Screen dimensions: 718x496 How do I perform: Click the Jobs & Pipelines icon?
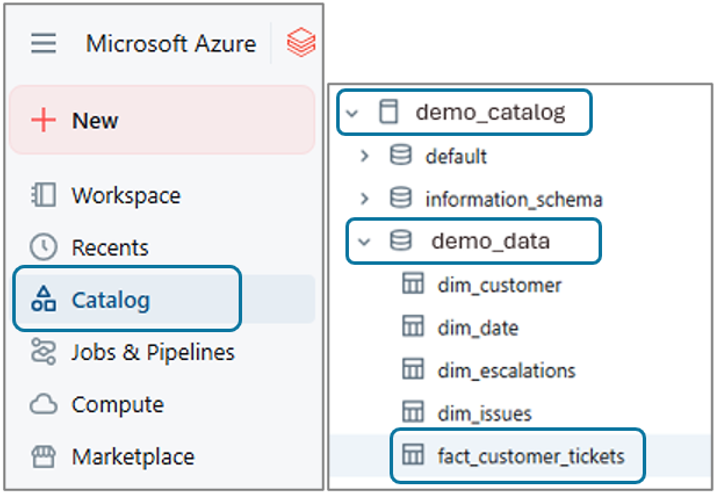pos(44,352)
